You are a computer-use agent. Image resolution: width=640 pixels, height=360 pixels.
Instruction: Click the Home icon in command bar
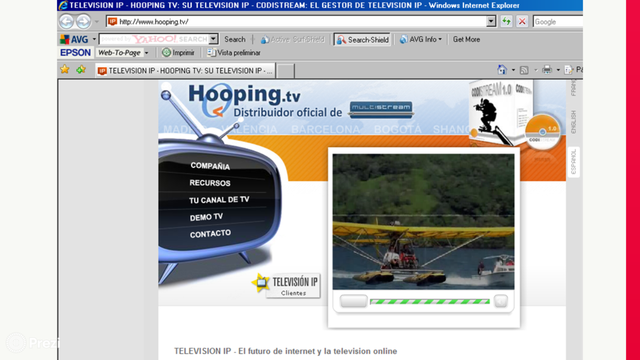(x=502, y=70)
